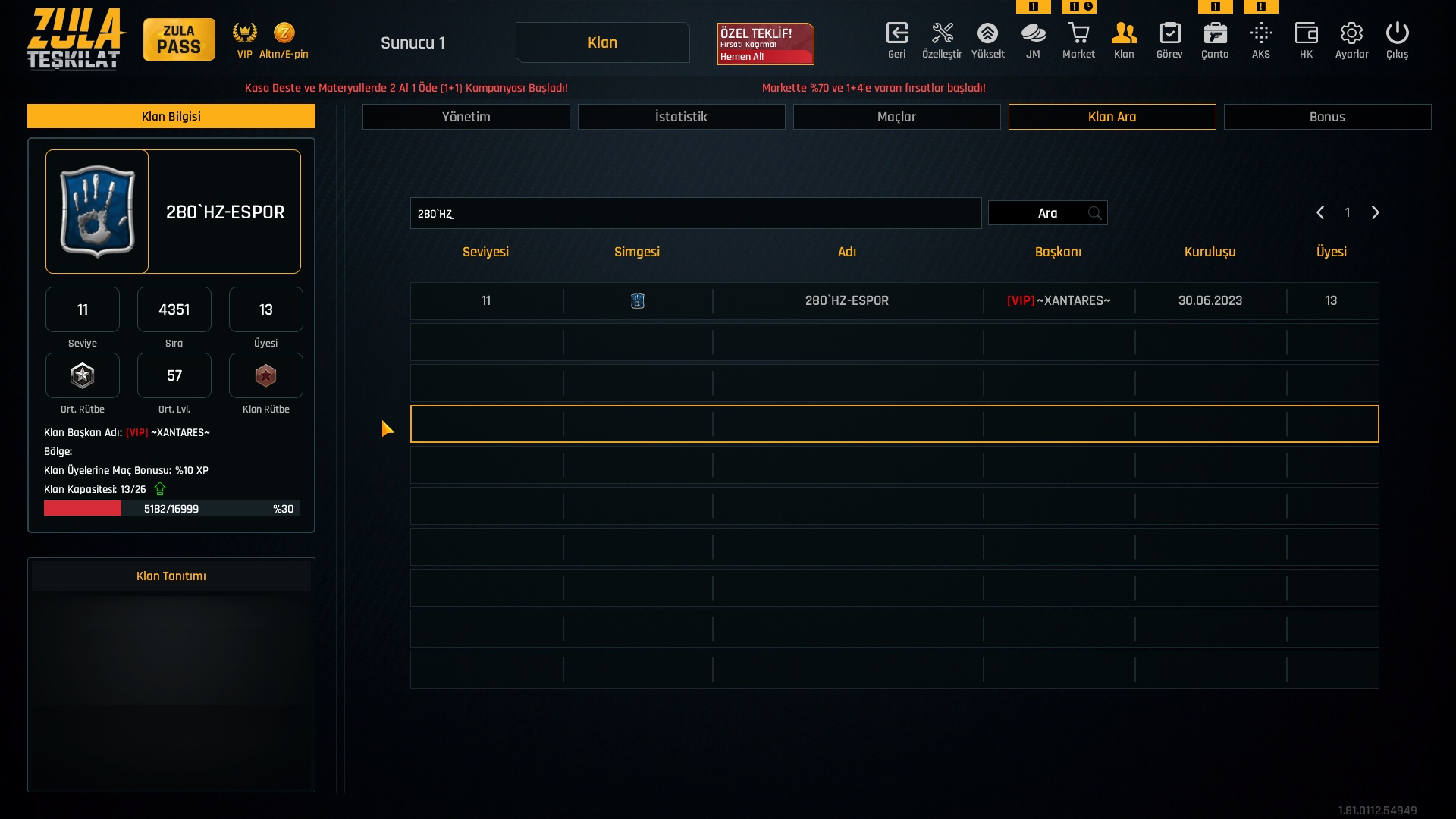Click the clan XP progress bar

171,508
